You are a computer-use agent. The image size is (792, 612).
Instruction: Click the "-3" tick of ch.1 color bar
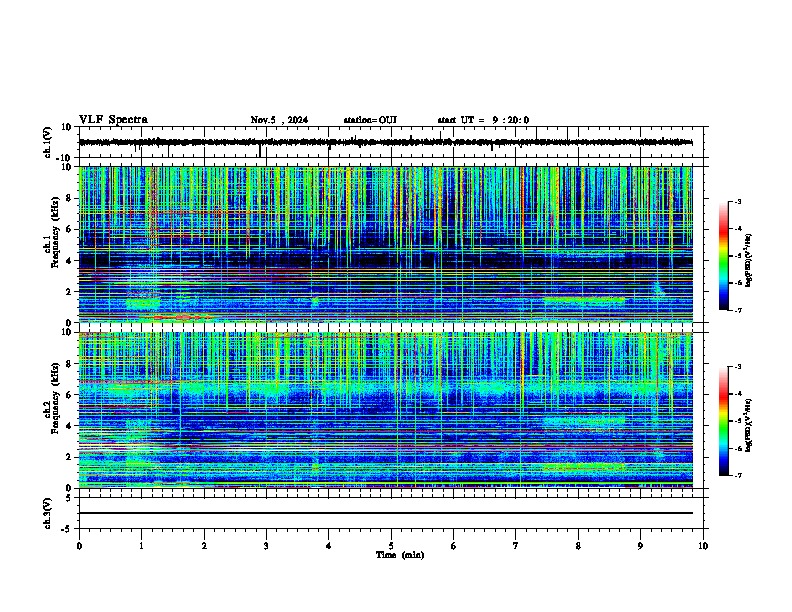[737, 201]
